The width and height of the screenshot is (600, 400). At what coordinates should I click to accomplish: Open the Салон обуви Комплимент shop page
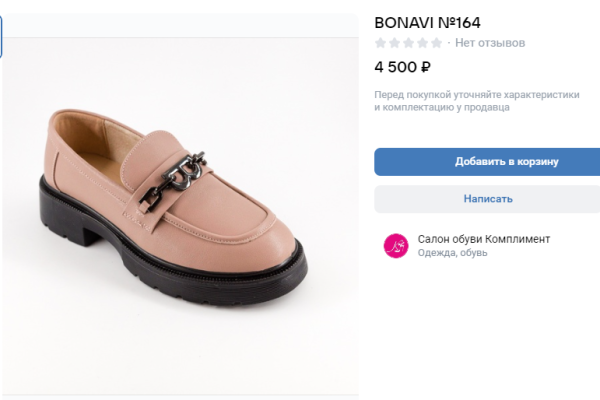483,239
